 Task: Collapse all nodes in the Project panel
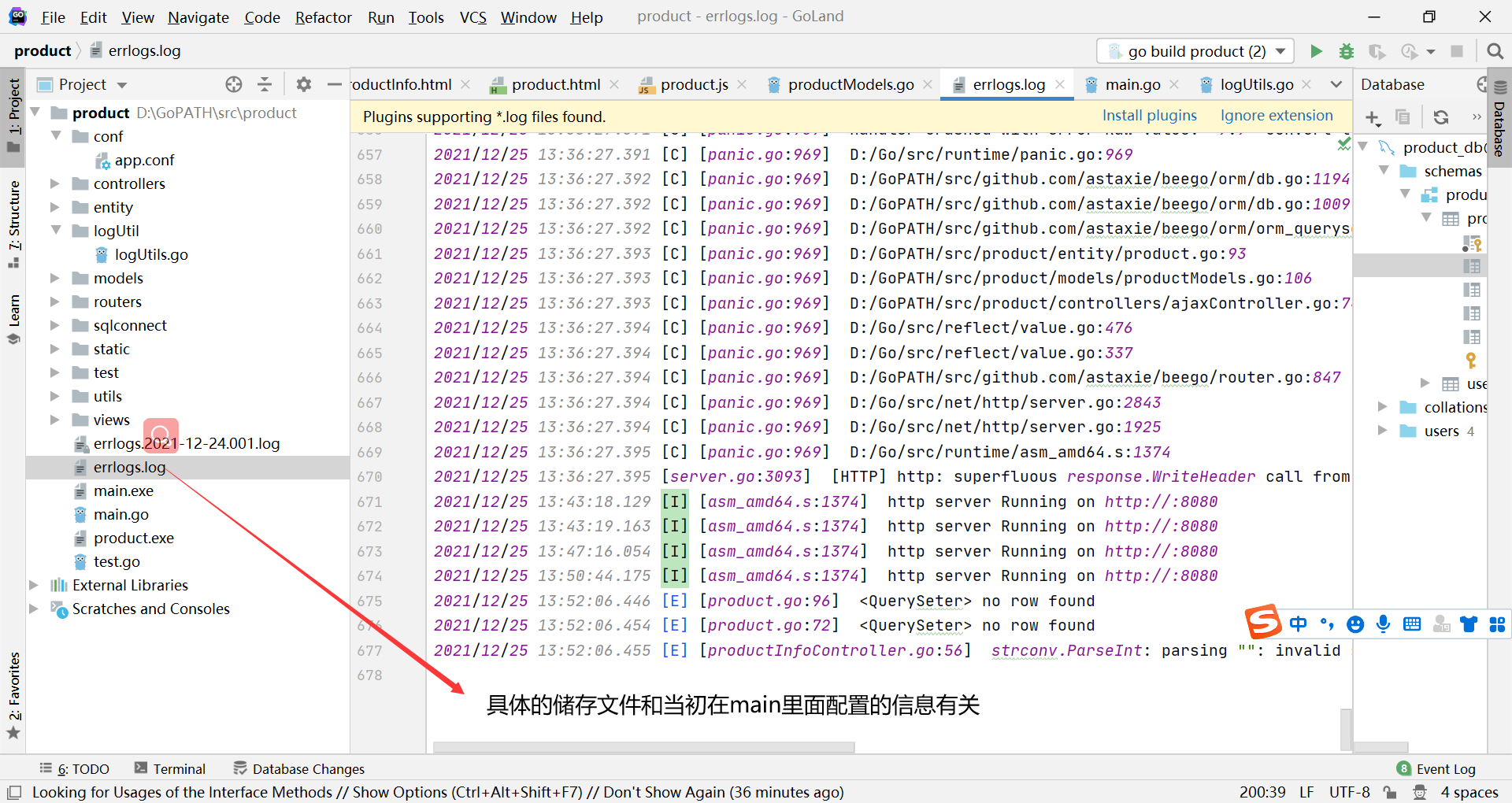coord(265,84)
